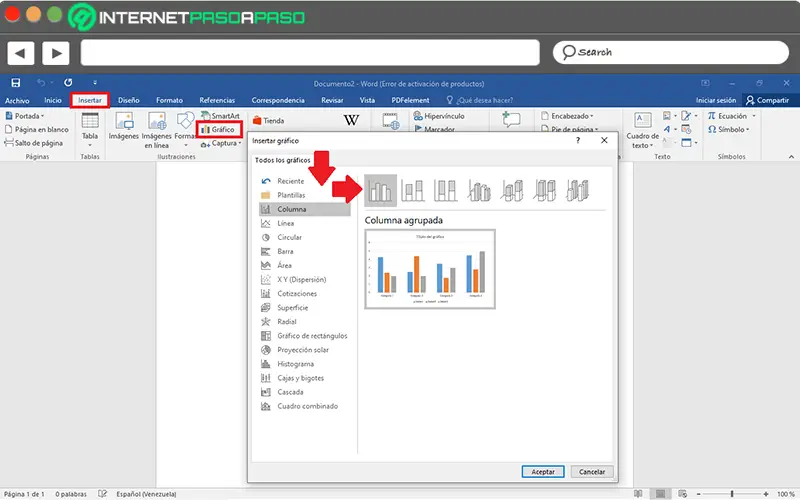Click the ¿Qué desea hacer? box

[480, 101]
